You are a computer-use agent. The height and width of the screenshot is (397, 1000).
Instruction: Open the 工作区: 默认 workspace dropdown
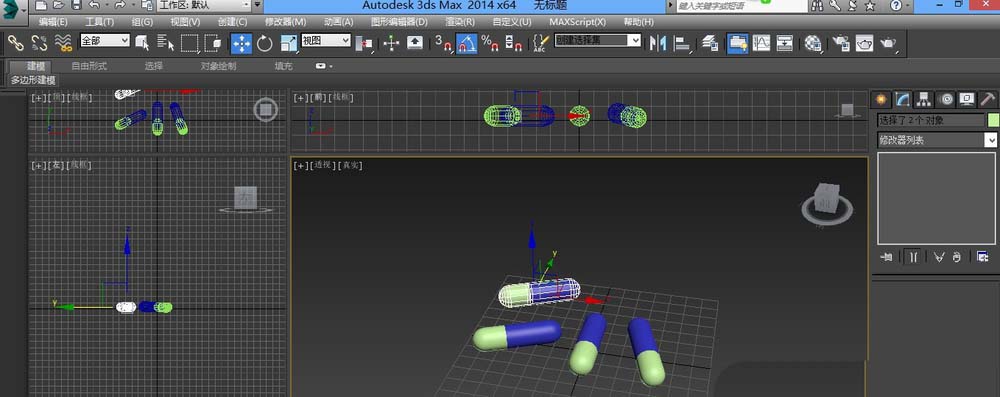[x=205, y=5]
